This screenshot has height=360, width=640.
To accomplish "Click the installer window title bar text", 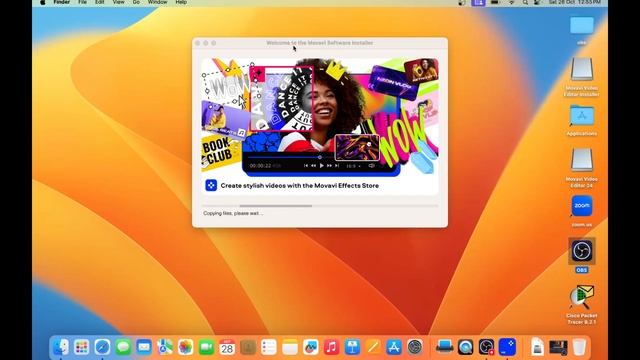I will pos(320,42).
